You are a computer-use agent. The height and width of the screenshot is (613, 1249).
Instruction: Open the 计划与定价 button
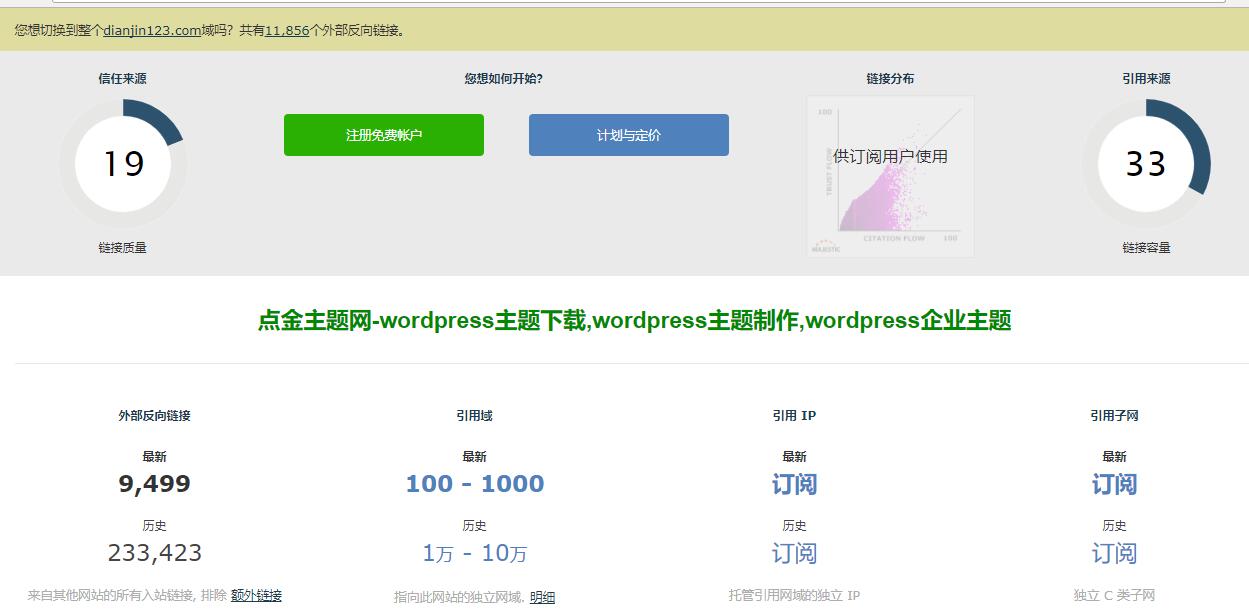coord(629,135)
